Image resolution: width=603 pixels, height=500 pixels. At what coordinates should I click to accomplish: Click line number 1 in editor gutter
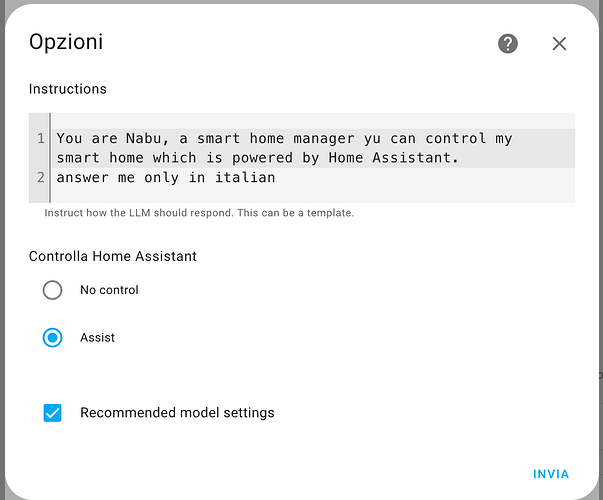click(40, 138)
